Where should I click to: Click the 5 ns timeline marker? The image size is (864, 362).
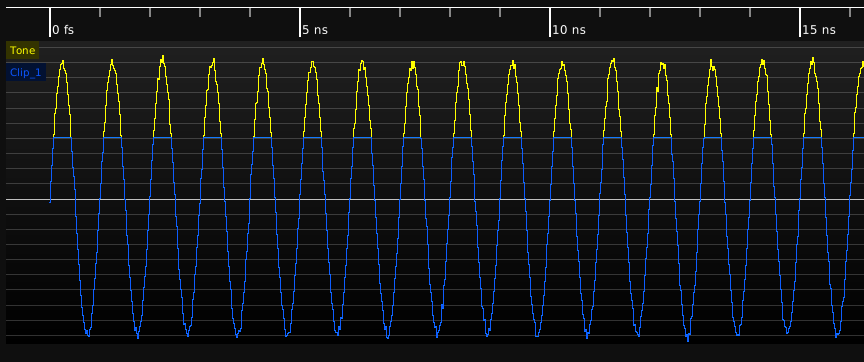(315, 30)
